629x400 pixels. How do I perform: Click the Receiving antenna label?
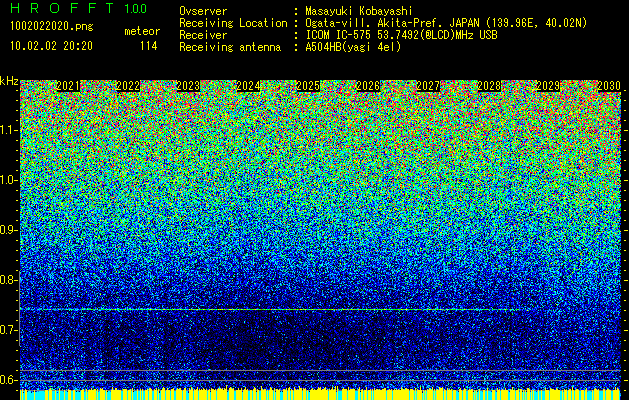(230, 47)
